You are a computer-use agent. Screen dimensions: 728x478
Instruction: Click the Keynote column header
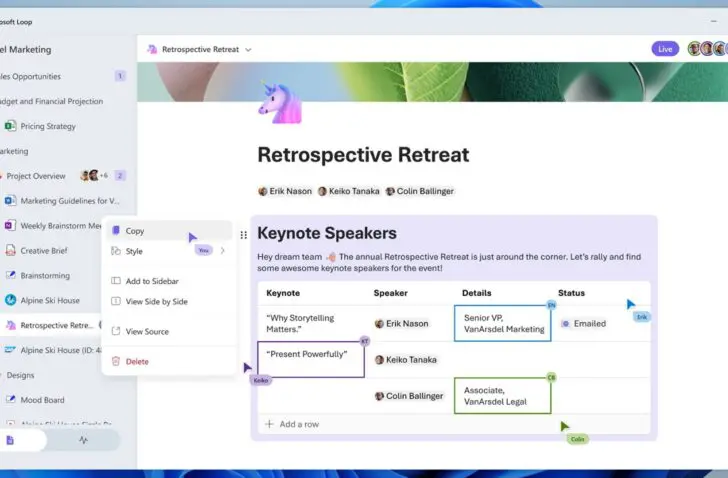click(283, 293)
